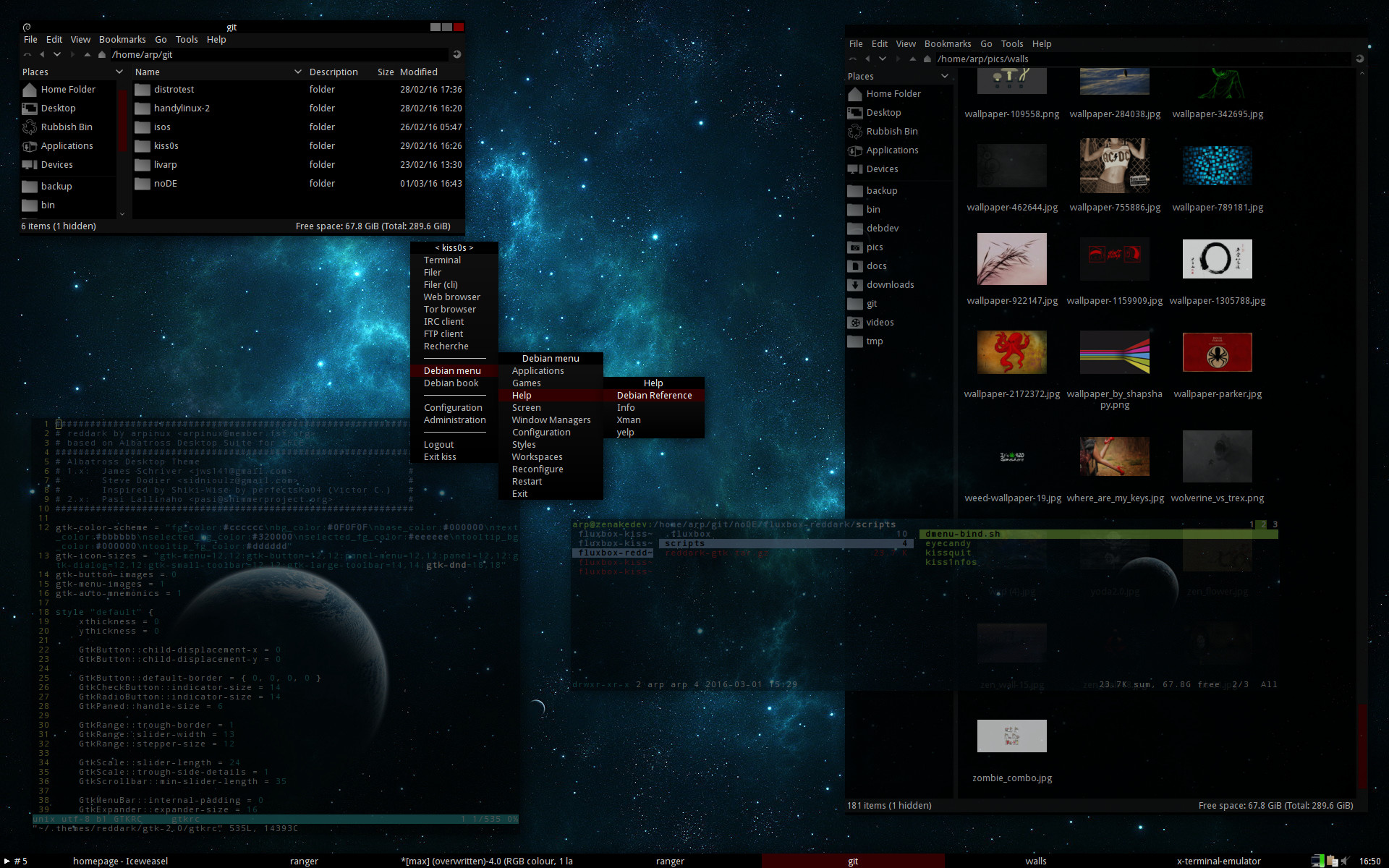Select Debian Reference in Help submenu

[654, 395]
